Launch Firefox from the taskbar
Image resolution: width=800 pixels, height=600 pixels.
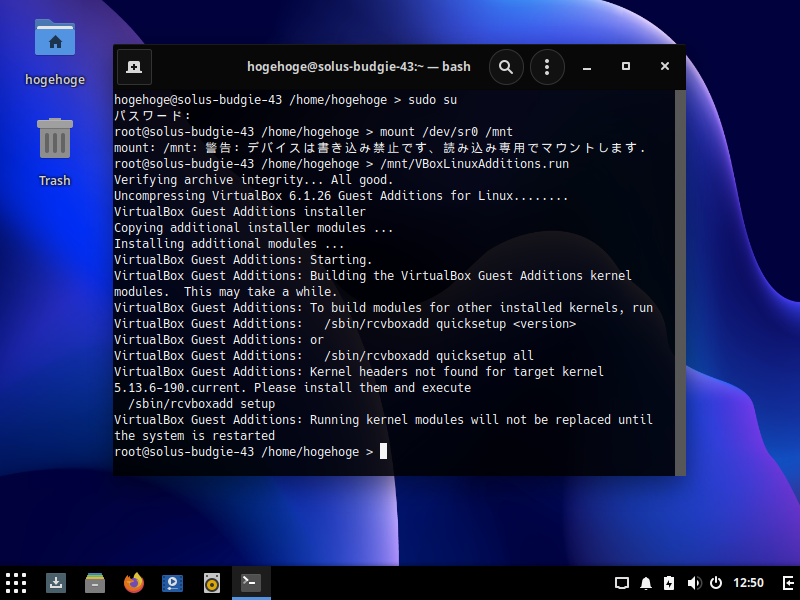(134, 583)
